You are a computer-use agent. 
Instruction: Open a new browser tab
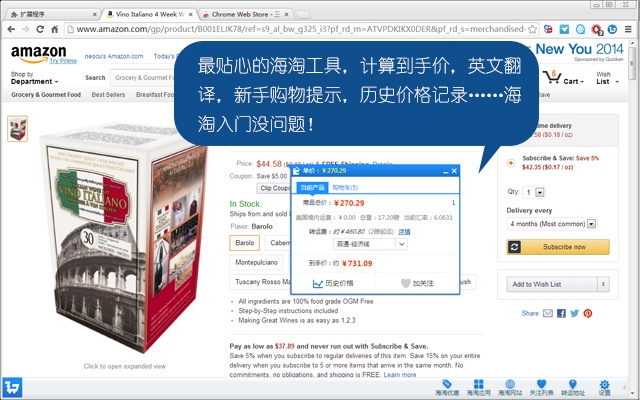tap(302, 15)
